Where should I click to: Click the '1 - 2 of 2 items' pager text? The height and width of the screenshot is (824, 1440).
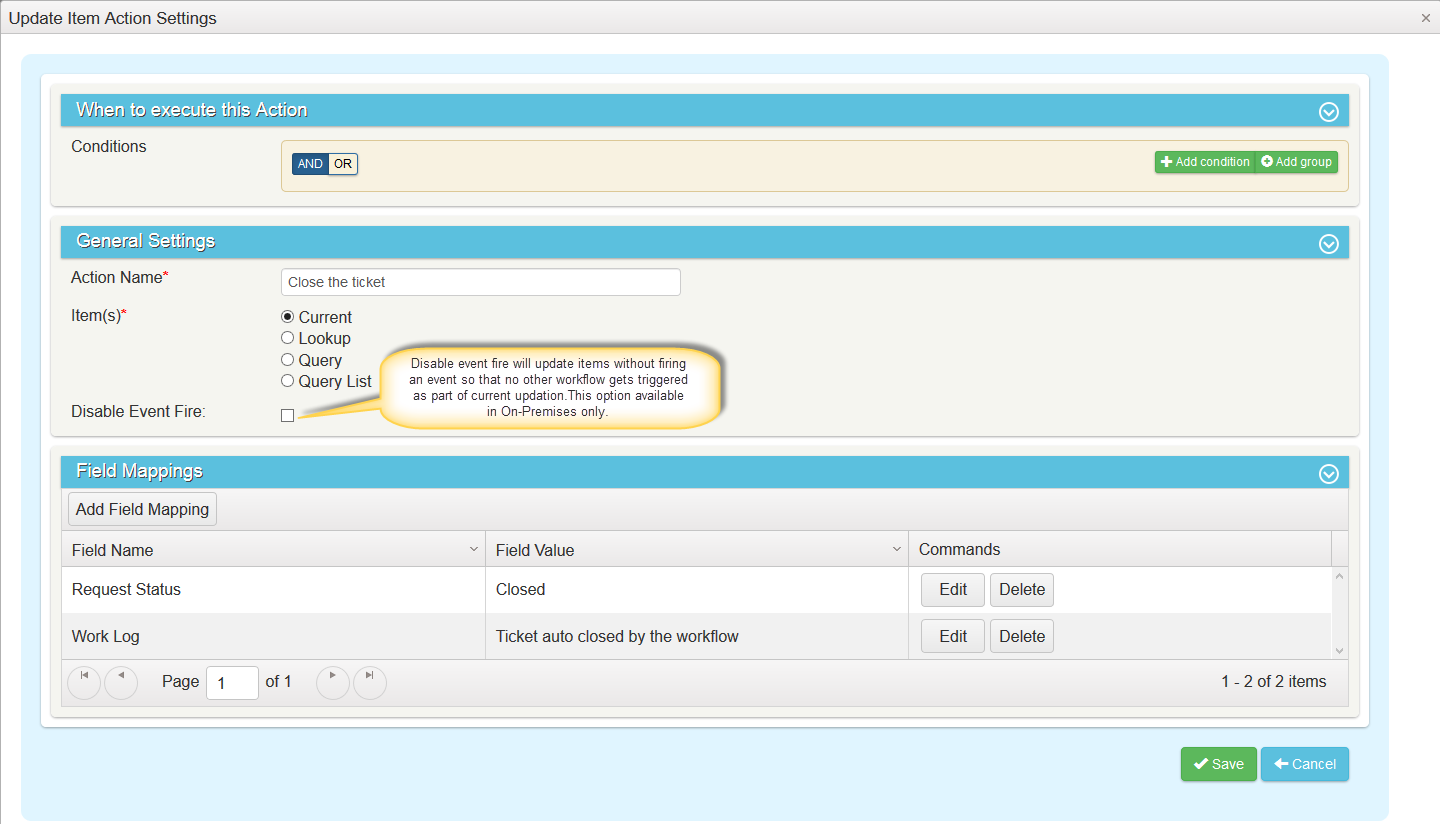click(x=1273, y=682)
